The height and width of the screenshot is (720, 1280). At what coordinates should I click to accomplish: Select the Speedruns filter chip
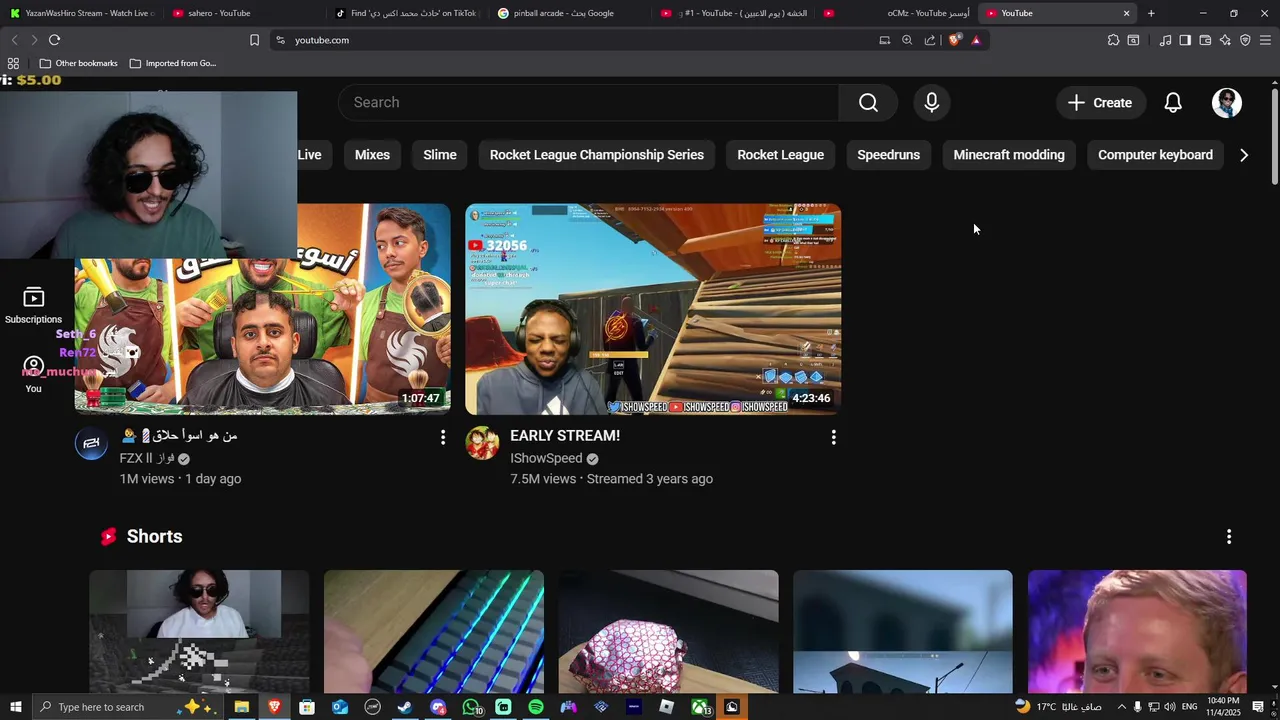tap(889, 155)
